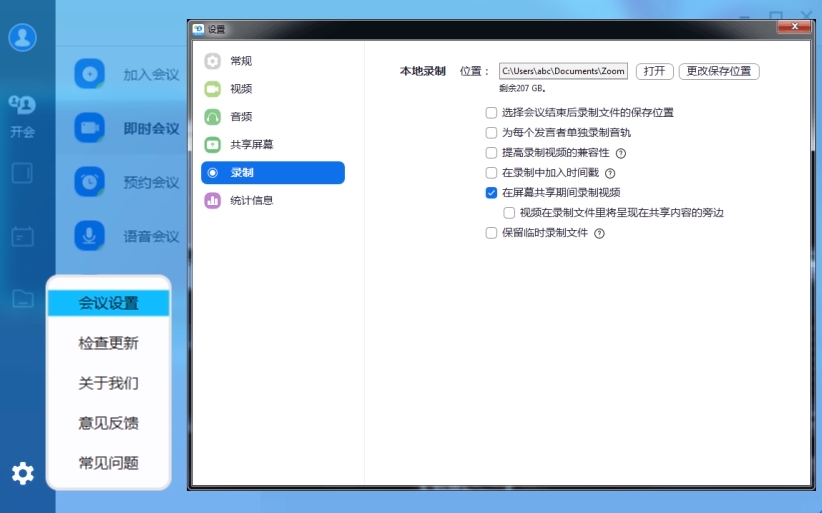822x513 pixels.
Task: Click the 打开 button
Action: [654, 71]
